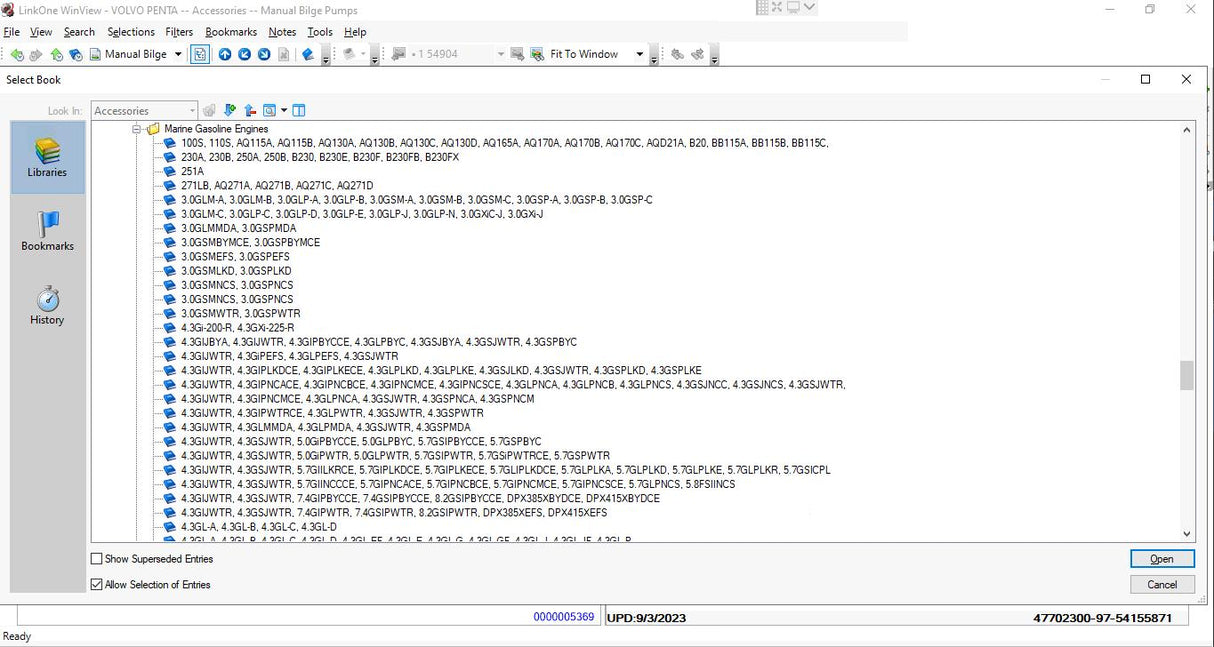Screen dimensions: 1214x647
Task: Open the Tools menu
Action: click(320, 31)
